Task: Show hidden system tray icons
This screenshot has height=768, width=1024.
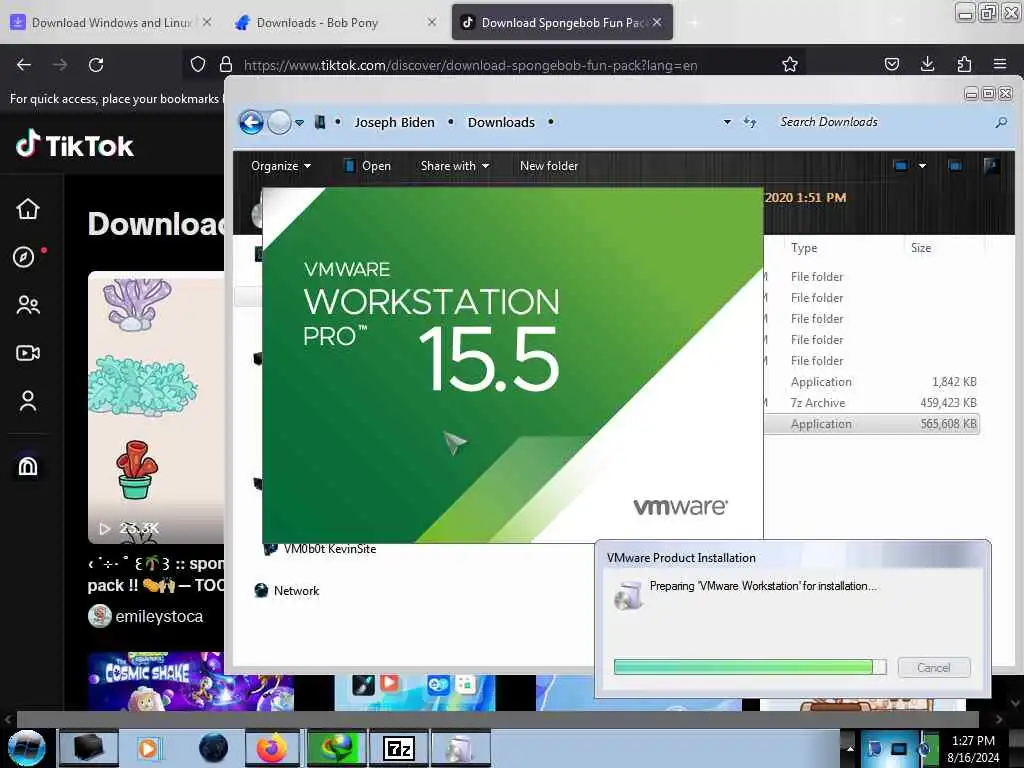Action: pyautogui.click(x=850, y=748)
